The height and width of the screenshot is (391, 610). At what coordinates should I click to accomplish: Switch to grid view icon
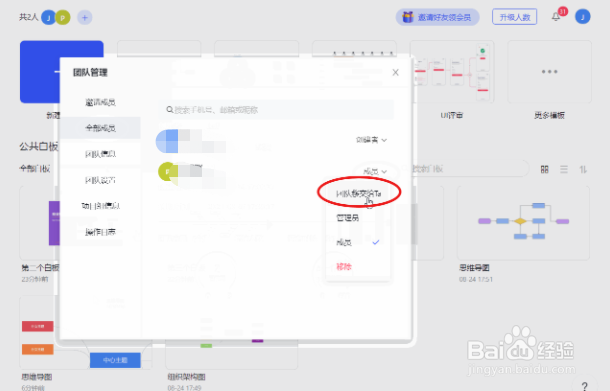click(545, 169)
